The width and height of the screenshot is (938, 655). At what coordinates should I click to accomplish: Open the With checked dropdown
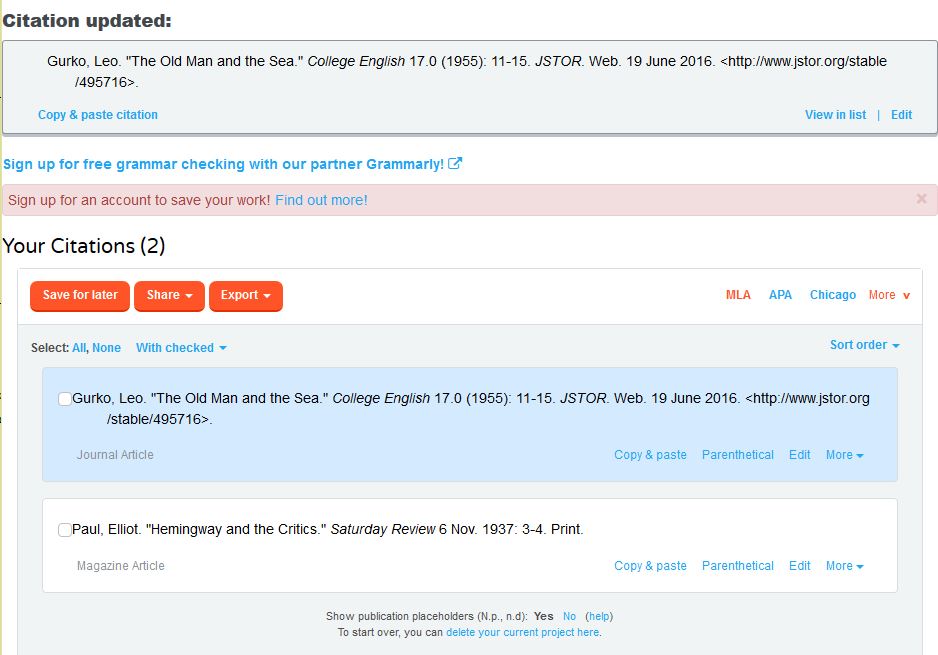click(x=181, y=348)
